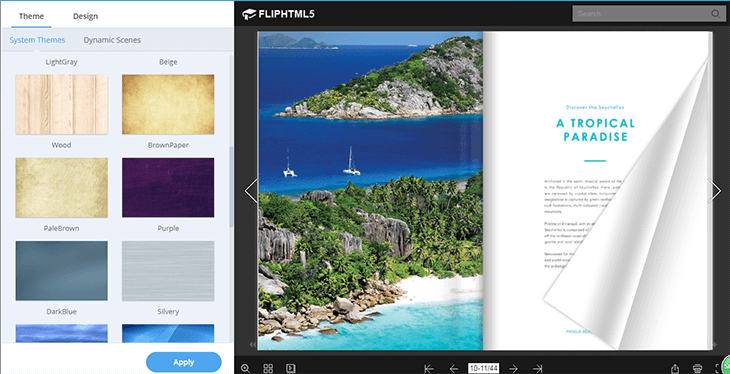Screen dimensions: 730x374
Task: Select the Wood theme thumbnail
Action: 61,104
